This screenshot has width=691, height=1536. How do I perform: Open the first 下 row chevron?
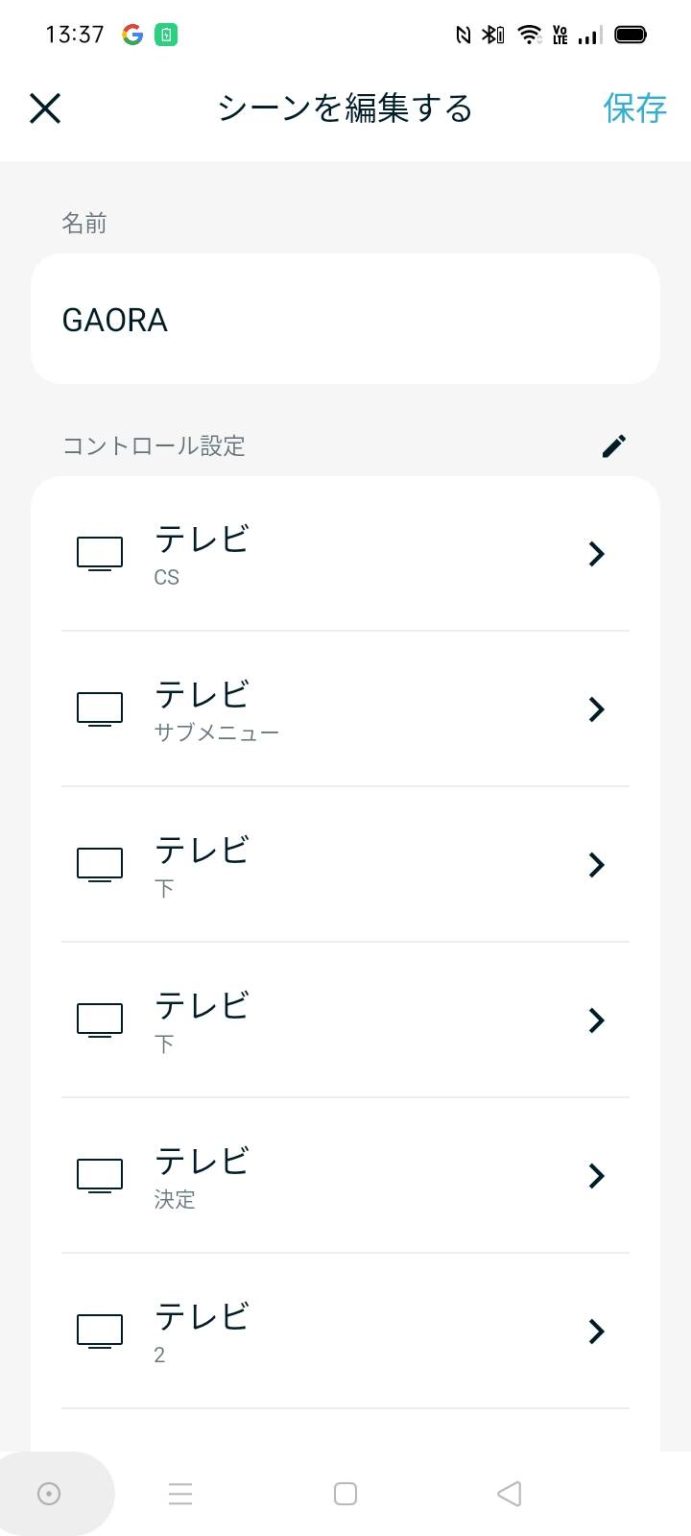coord(597,865)
